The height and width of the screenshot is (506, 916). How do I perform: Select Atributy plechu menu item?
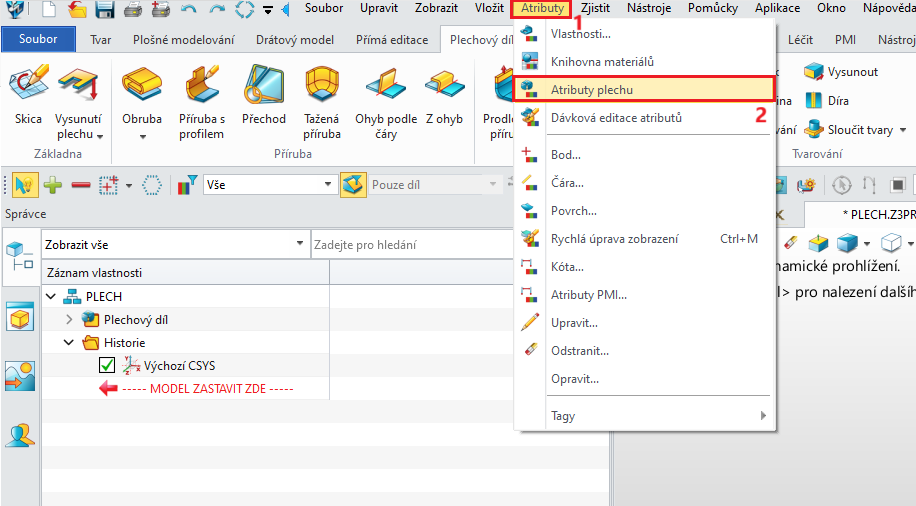click(x=644, y=89)
